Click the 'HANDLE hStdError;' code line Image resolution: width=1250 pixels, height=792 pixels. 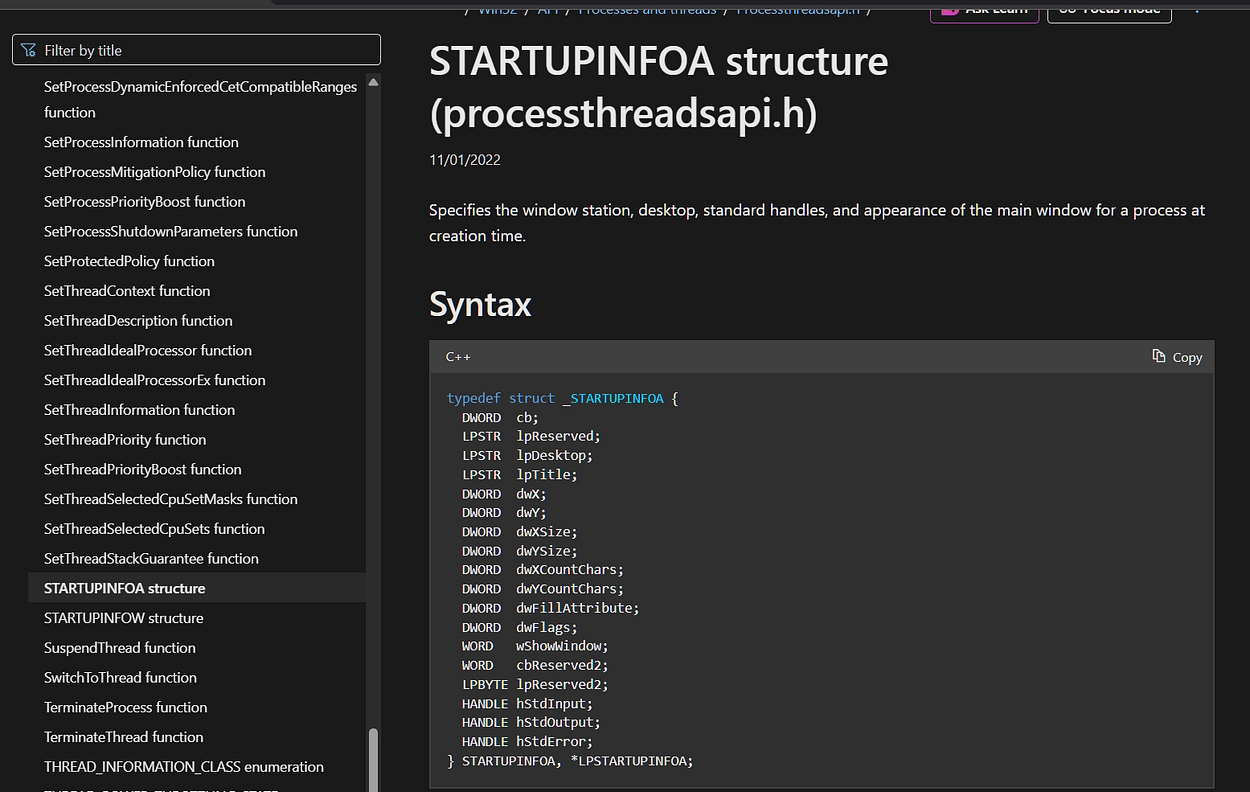527,742
